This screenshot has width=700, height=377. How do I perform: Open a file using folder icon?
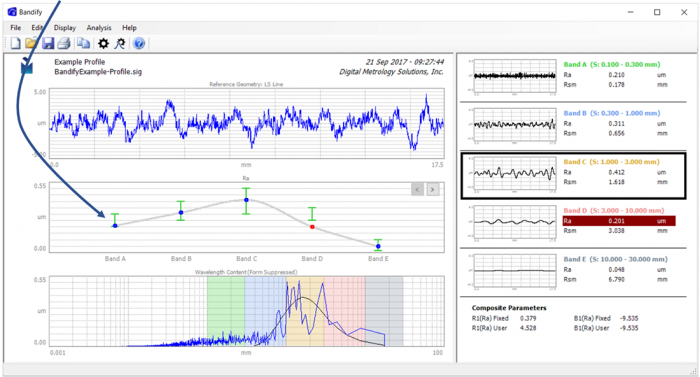[x=31, y=43]
